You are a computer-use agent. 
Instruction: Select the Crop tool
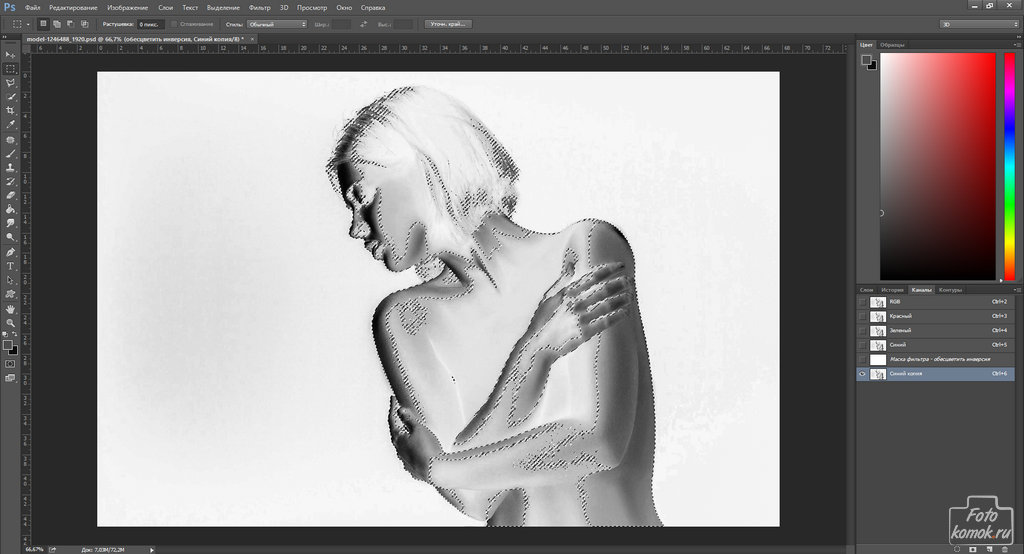10,111
